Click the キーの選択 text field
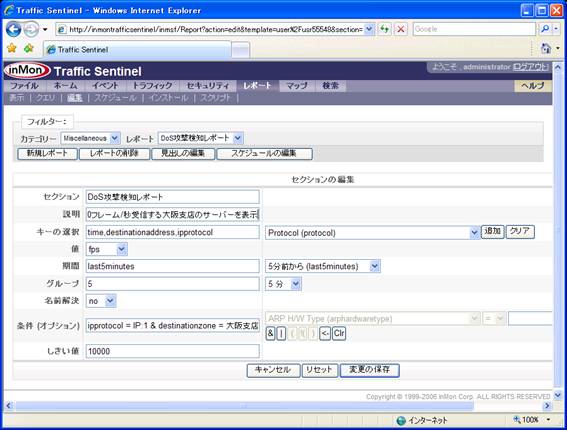Screen dimensions: 567x430 pos(172,232)
